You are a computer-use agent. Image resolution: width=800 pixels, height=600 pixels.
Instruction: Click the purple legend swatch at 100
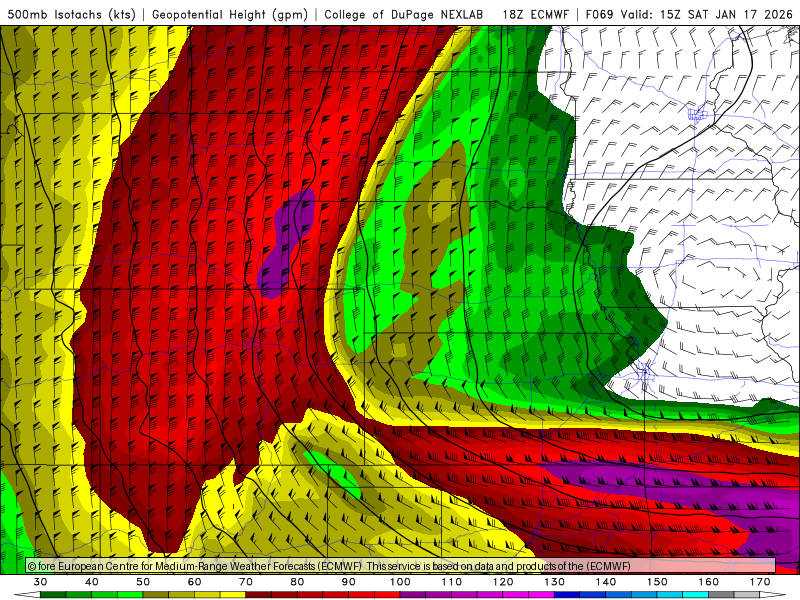pyautogui.click(x=413, y=595)
